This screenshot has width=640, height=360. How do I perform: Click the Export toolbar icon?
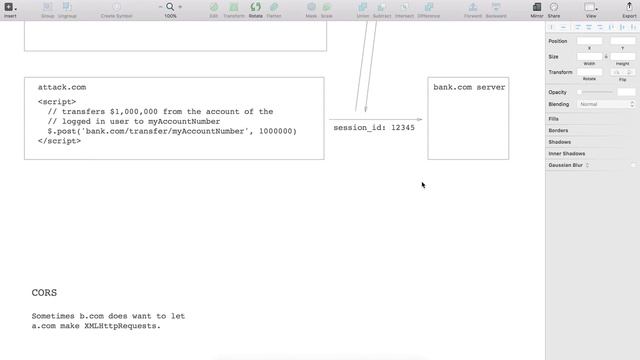629,7
